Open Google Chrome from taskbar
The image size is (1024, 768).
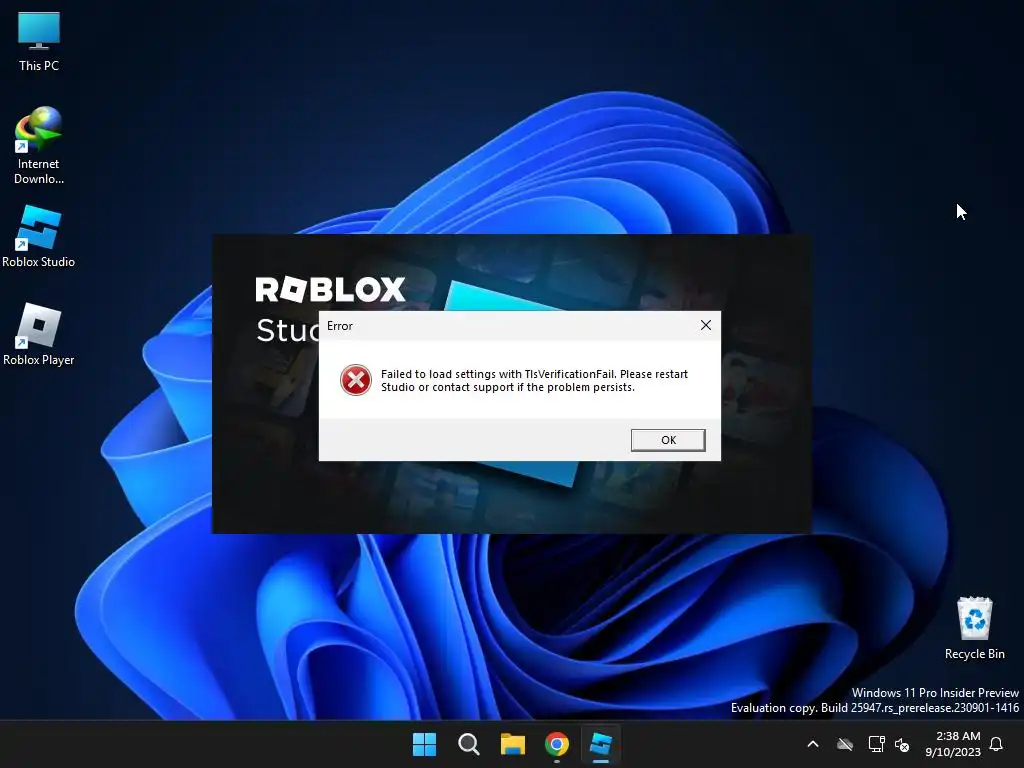tap(557, 744)
